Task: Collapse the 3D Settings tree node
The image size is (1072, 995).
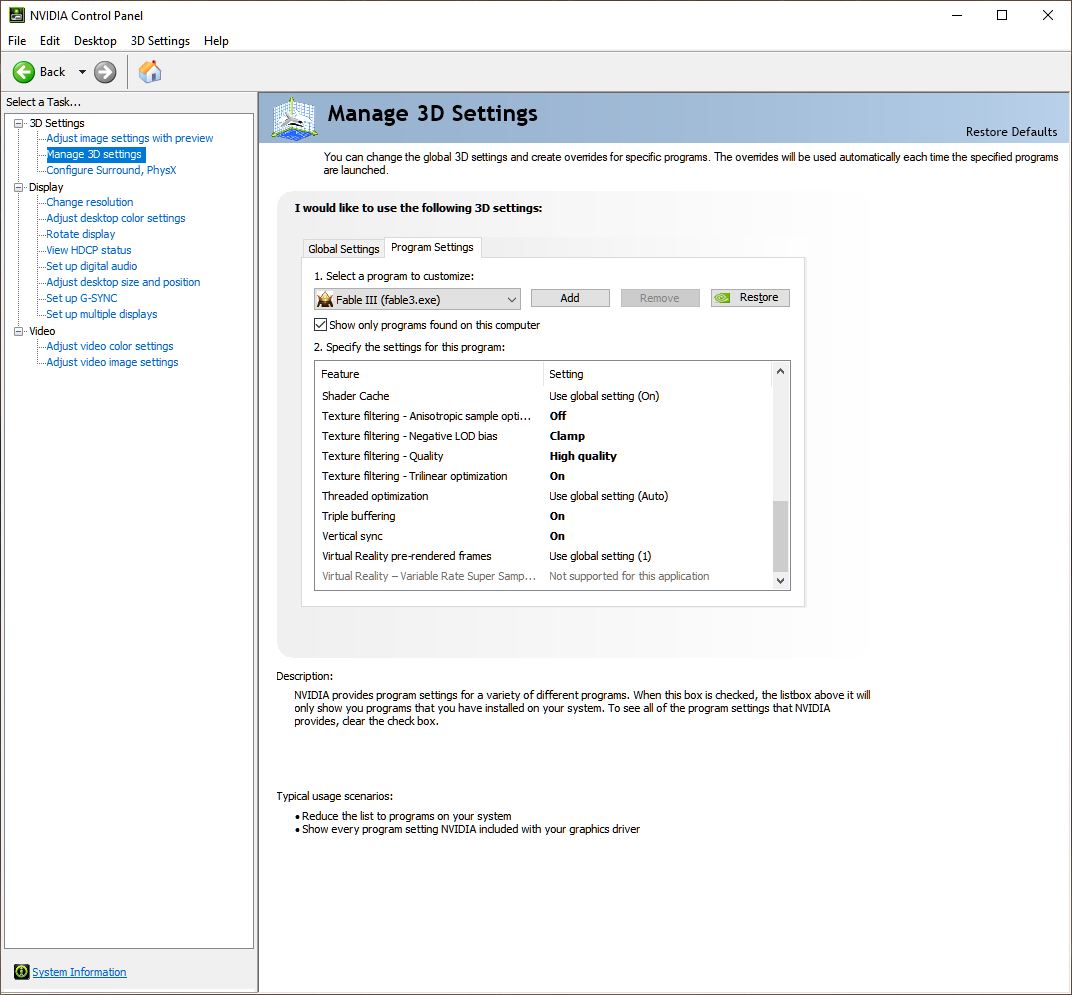Action: click(x=18, y=123)
